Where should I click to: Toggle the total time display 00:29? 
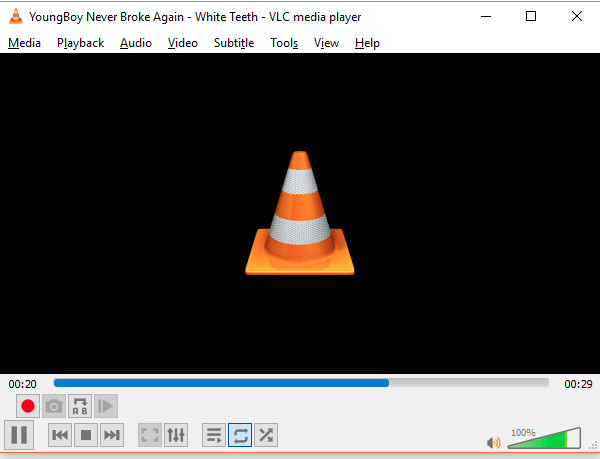pos(578,384)
